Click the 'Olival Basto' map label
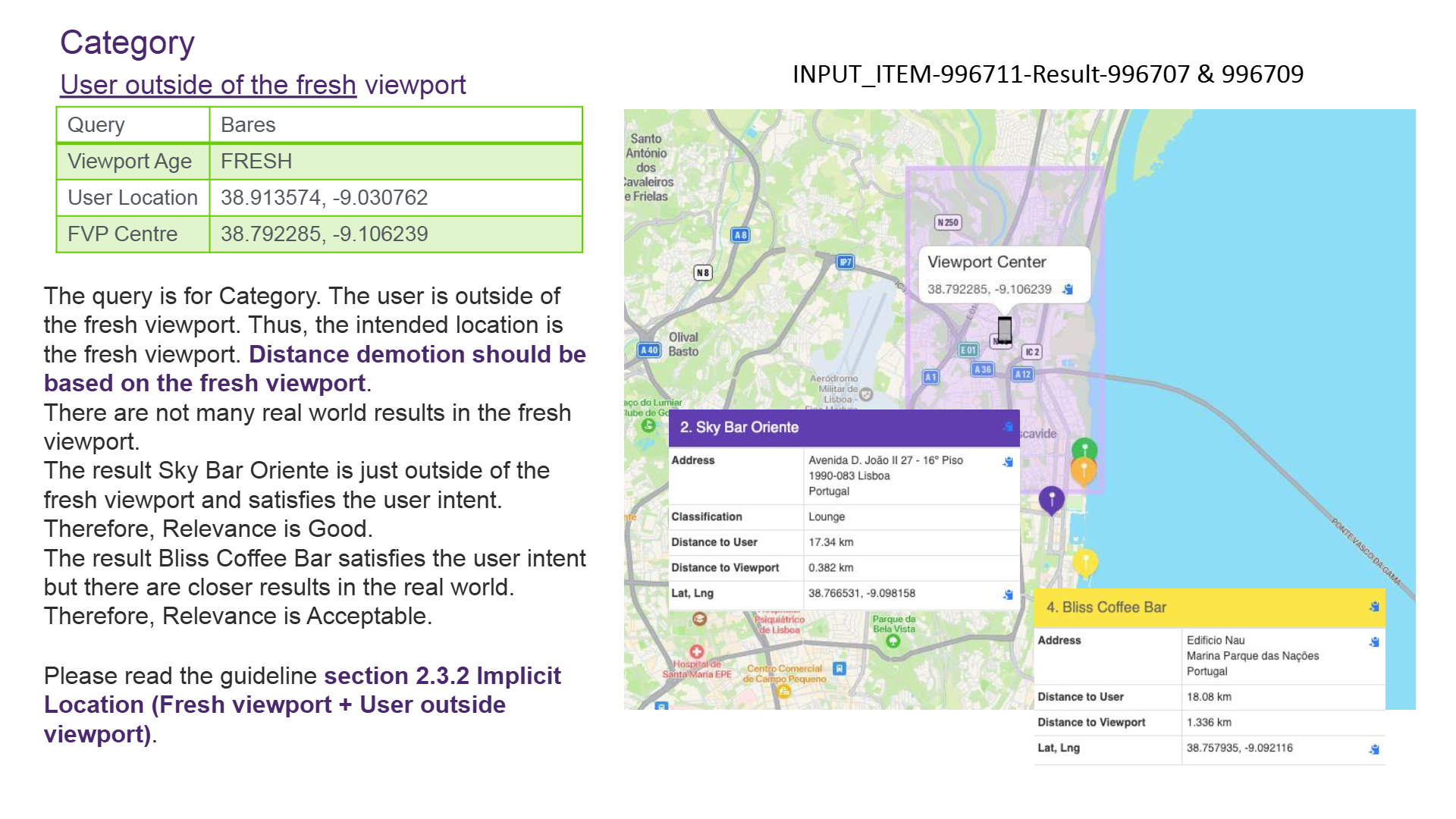This screenshot has height=819, width=1456. click(x=683, y=344)
